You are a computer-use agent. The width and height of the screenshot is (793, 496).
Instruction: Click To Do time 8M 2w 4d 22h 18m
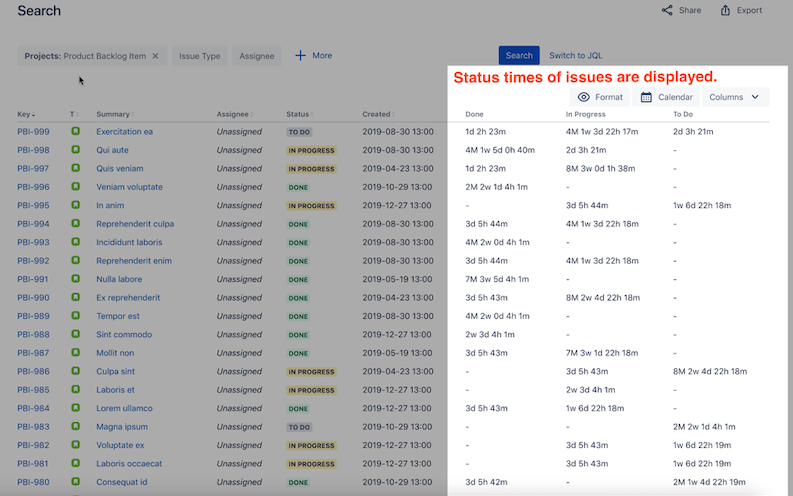710,371
